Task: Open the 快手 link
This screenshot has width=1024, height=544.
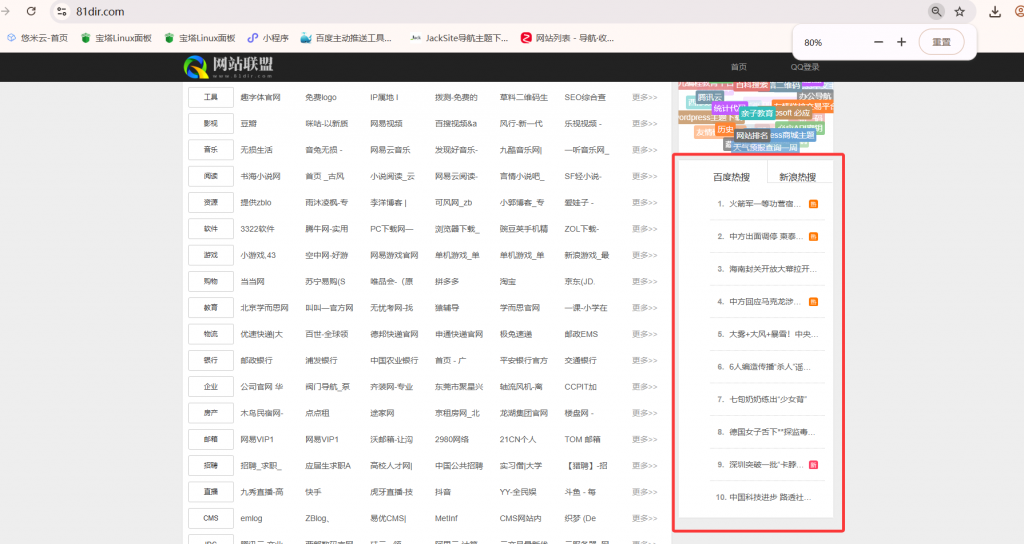Action: [313, 492]
